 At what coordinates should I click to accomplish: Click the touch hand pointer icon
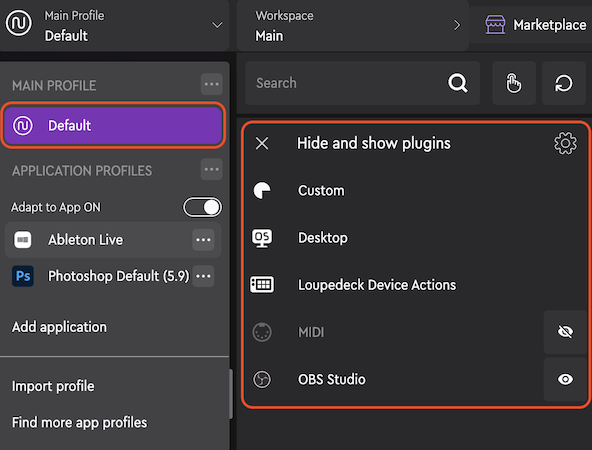(x=514, y=83)
